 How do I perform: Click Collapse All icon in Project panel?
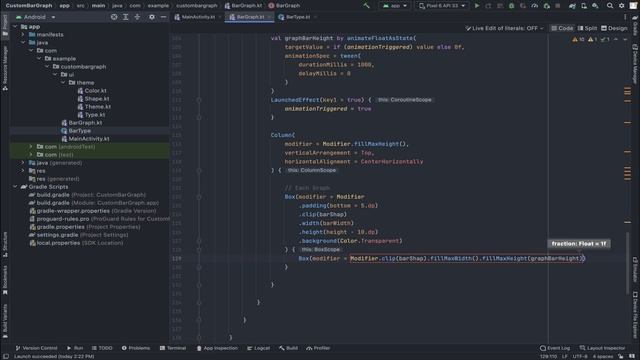coord(138,17)
